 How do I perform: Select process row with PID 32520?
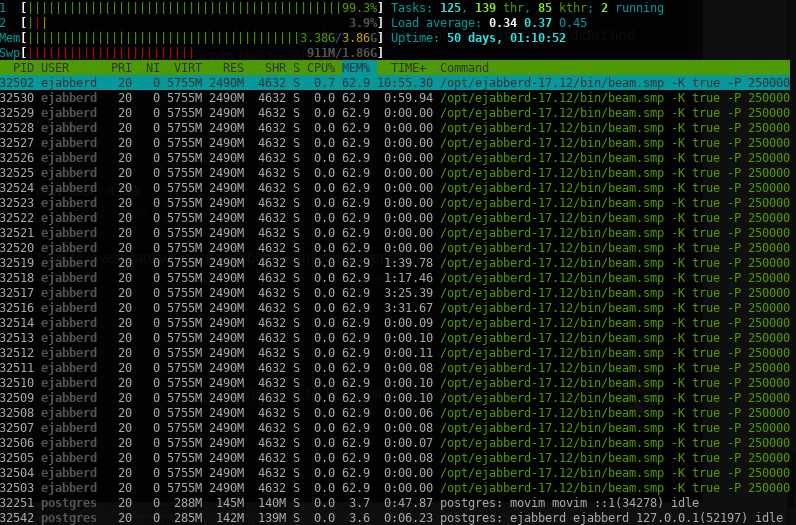[x=395, y=248]
